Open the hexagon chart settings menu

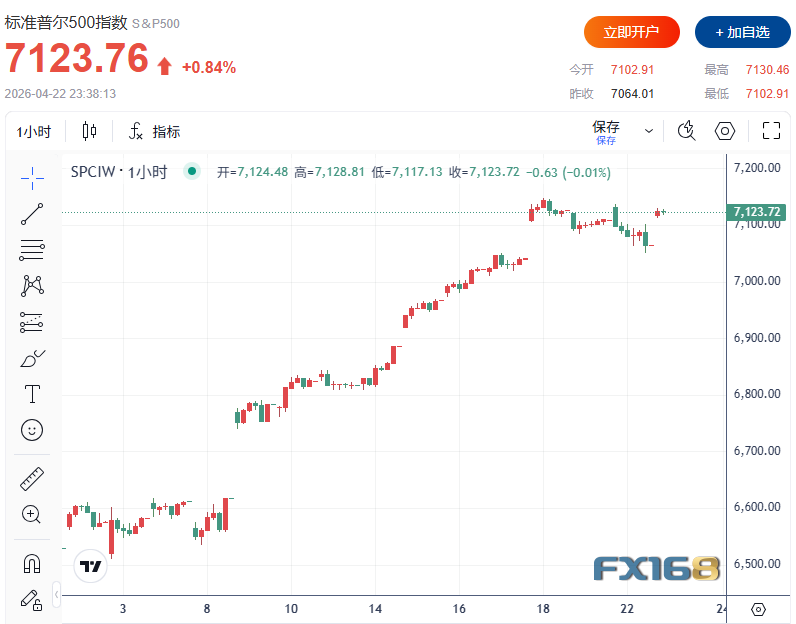click(725, 131)
